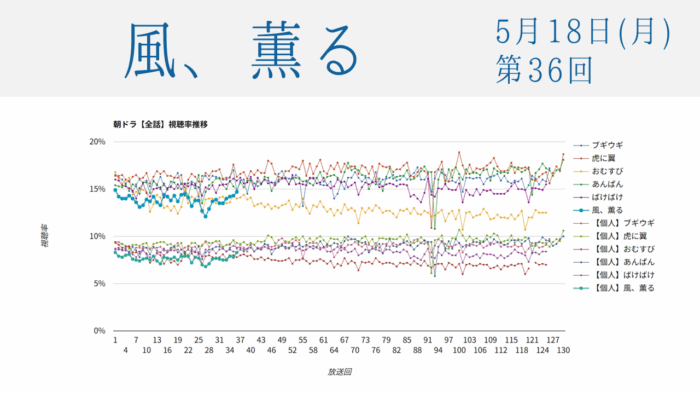
Task: Toggle the first 虎に翼 series in legend
Action: [x=594, y=158]
